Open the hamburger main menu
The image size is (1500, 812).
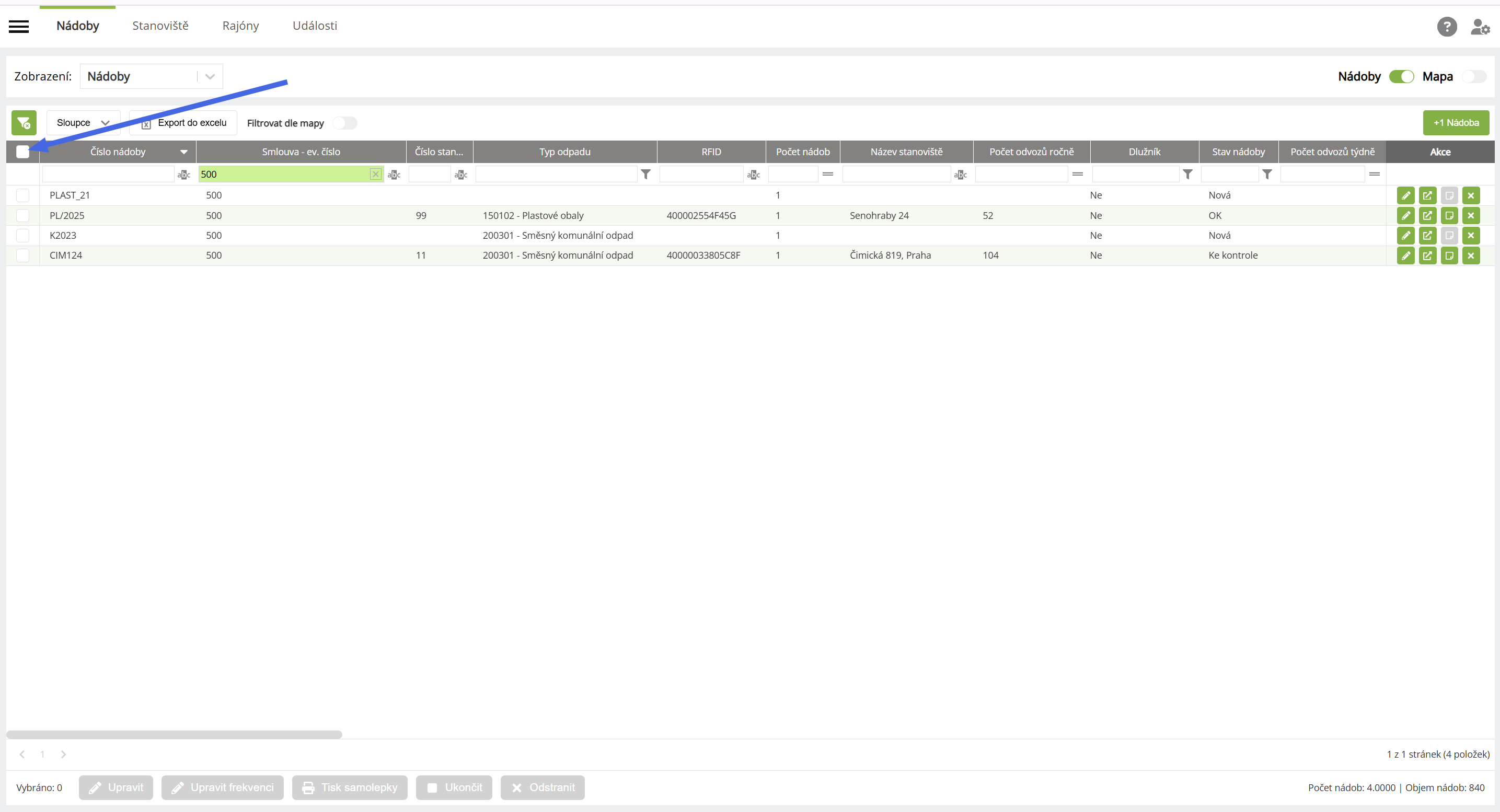pos(19,26)
